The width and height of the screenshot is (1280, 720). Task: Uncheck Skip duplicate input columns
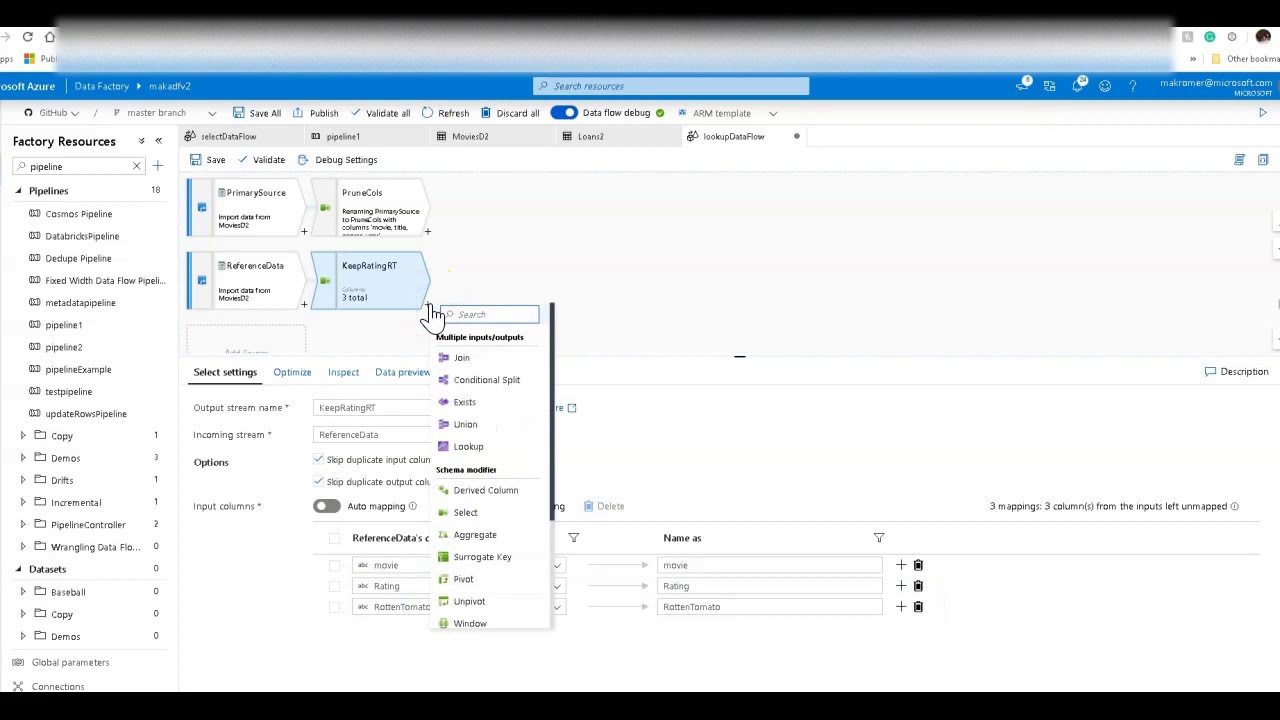tap(318, 459)
